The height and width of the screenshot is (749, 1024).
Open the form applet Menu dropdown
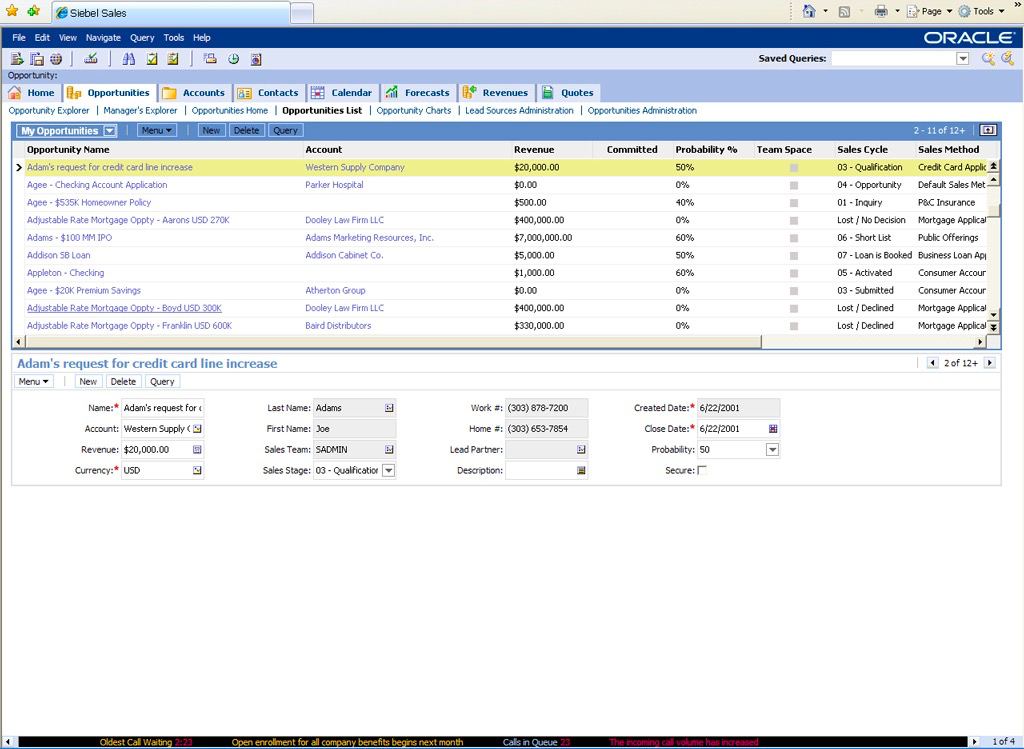point(33,381)
